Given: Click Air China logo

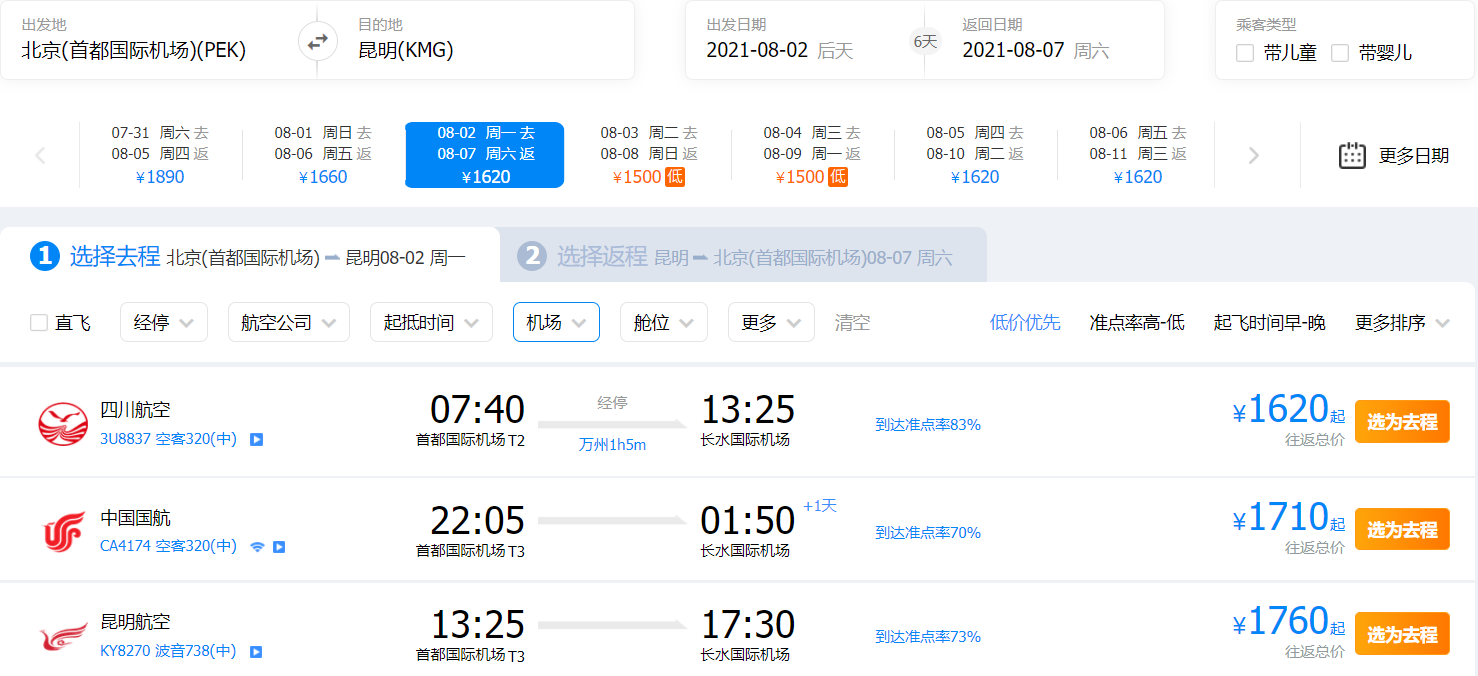Looking at the screenshot, I should (x=63, y=531).
